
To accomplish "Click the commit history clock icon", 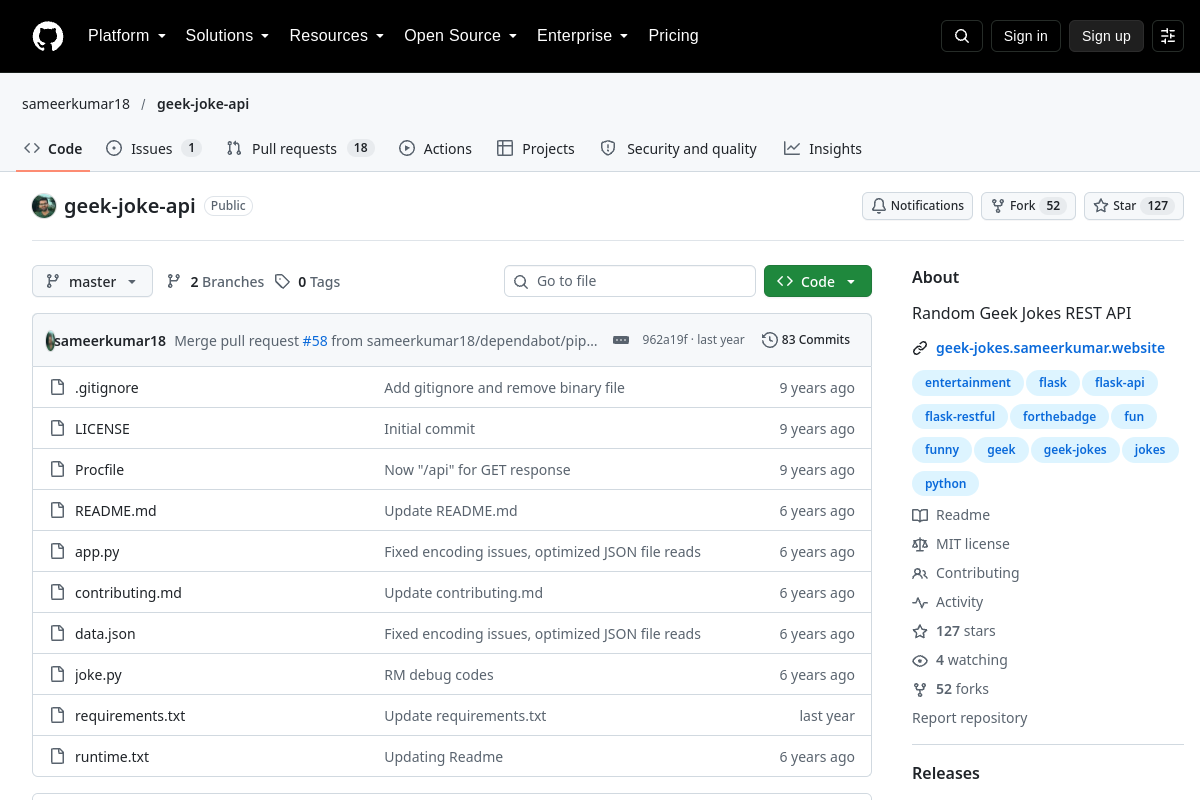I will [x=769, y=340].
